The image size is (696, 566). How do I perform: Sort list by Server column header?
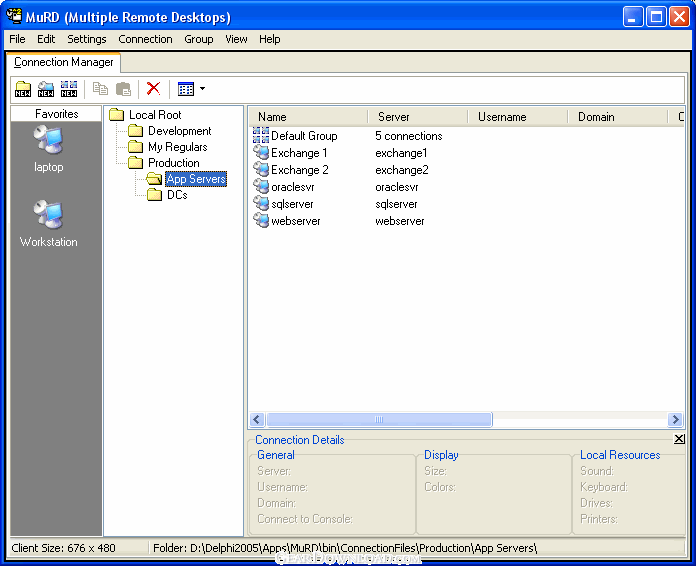click(x=393, y=117)
